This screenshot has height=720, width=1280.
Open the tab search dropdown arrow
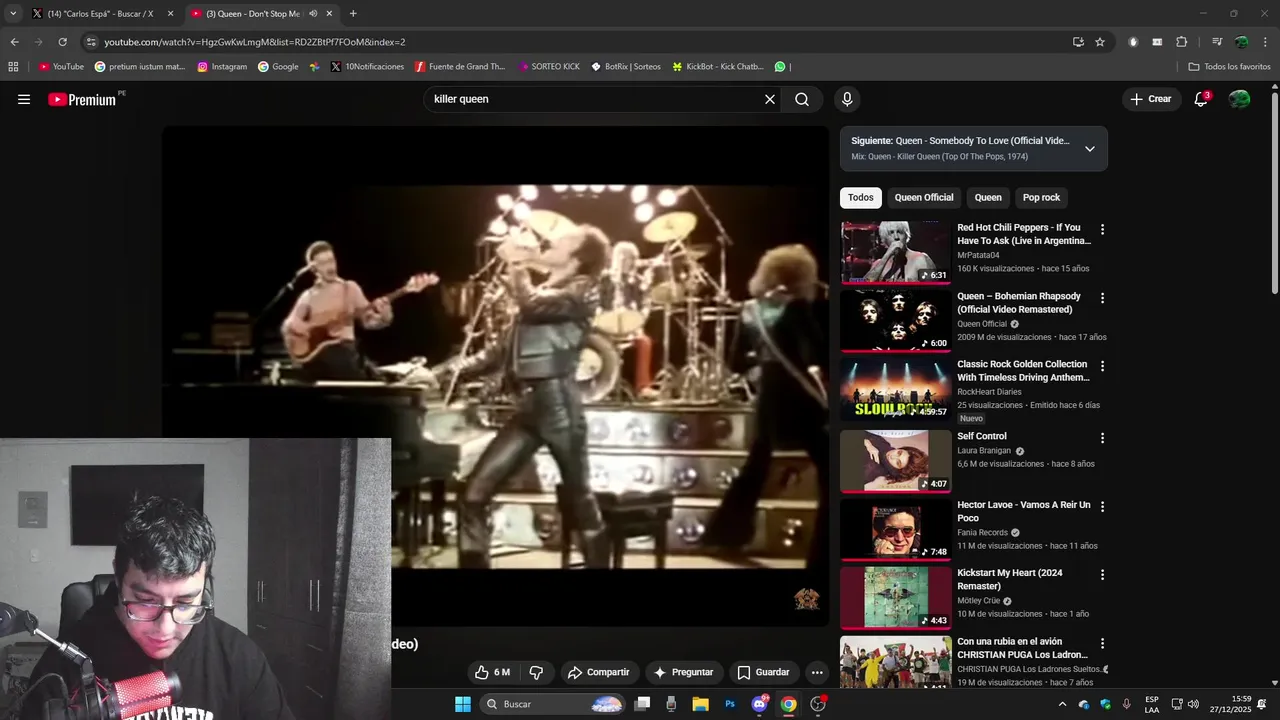coord(13,14)
